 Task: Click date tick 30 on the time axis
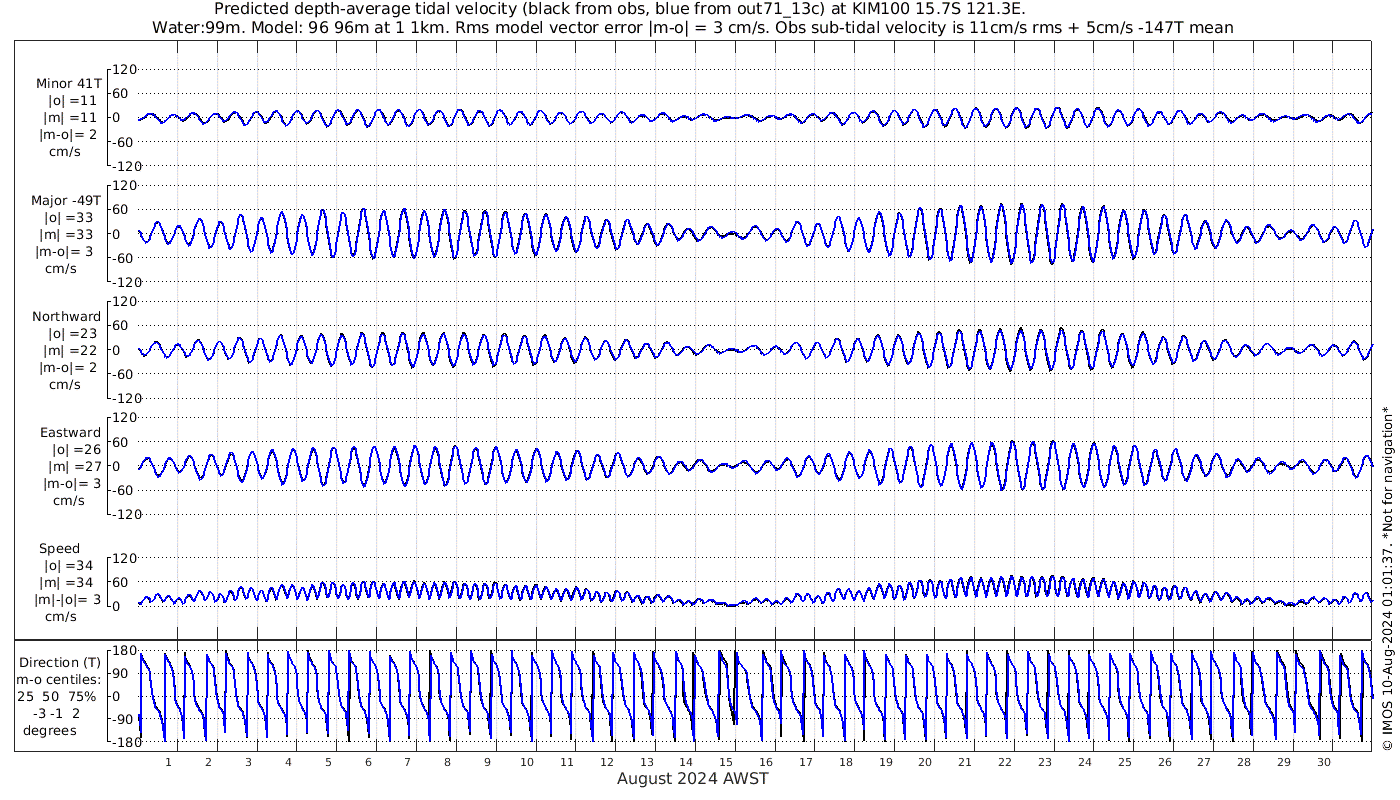tap(1324, 762)
